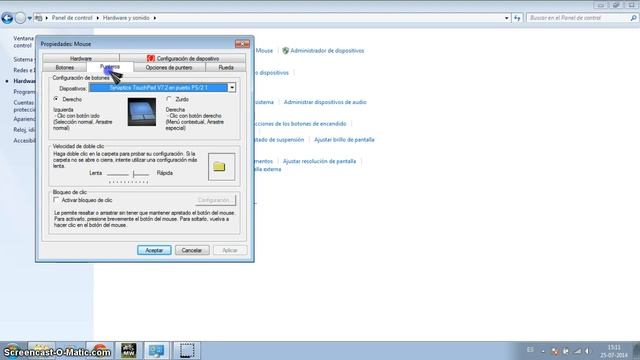Viewport: 640px width, 360px height.
Task: Select the Derecho radio button
Action: (56, 99)
